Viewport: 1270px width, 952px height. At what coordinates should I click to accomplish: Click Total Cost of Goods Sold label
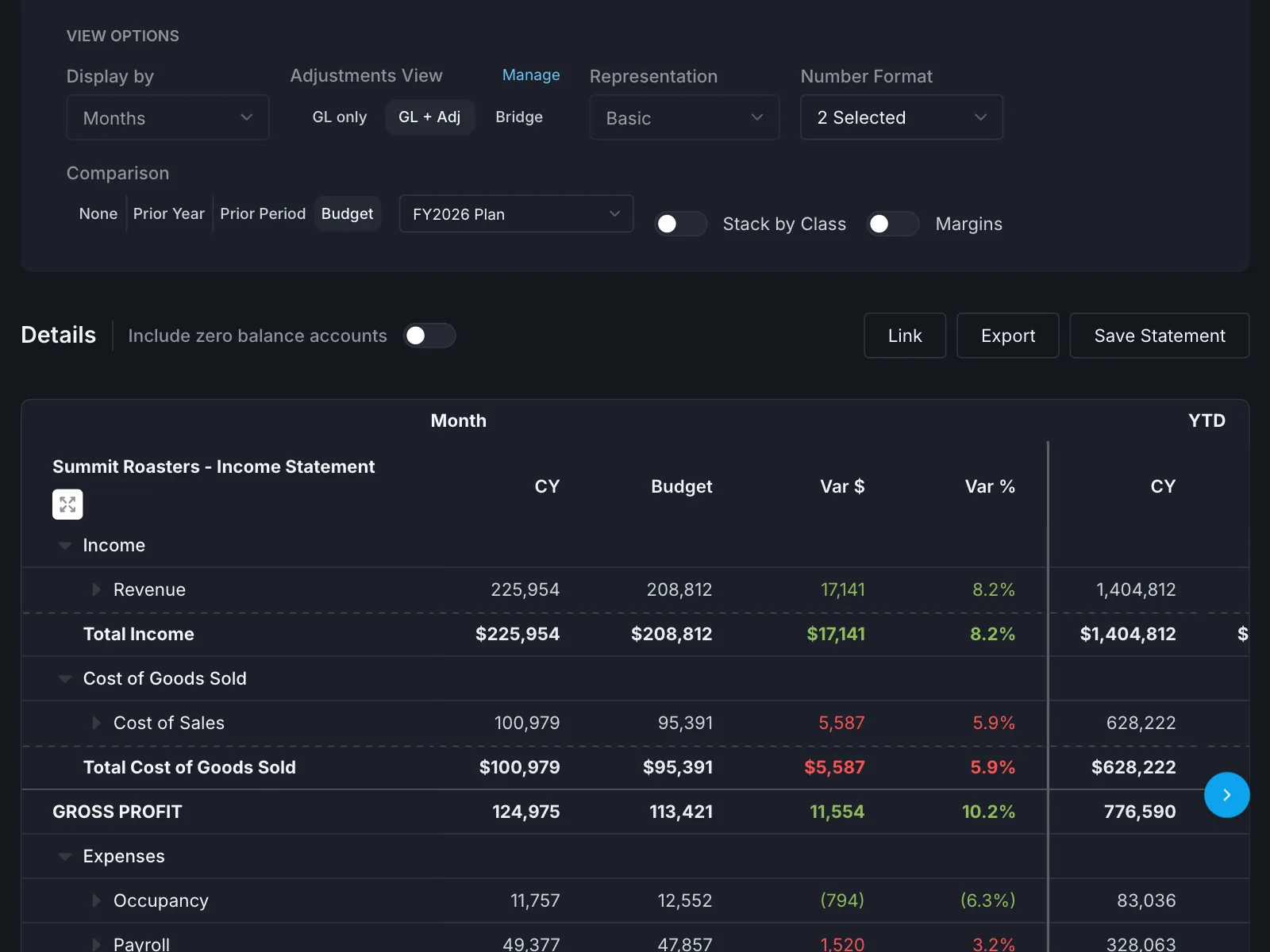[x=190, y=767]
